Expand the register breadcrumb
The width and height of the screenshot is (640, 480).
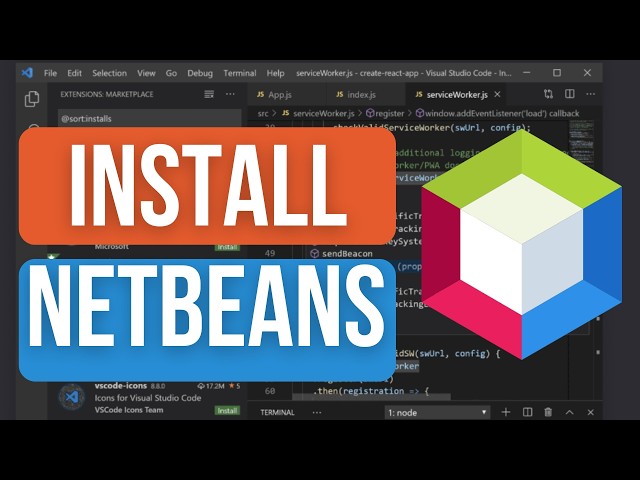click(389, 113)
